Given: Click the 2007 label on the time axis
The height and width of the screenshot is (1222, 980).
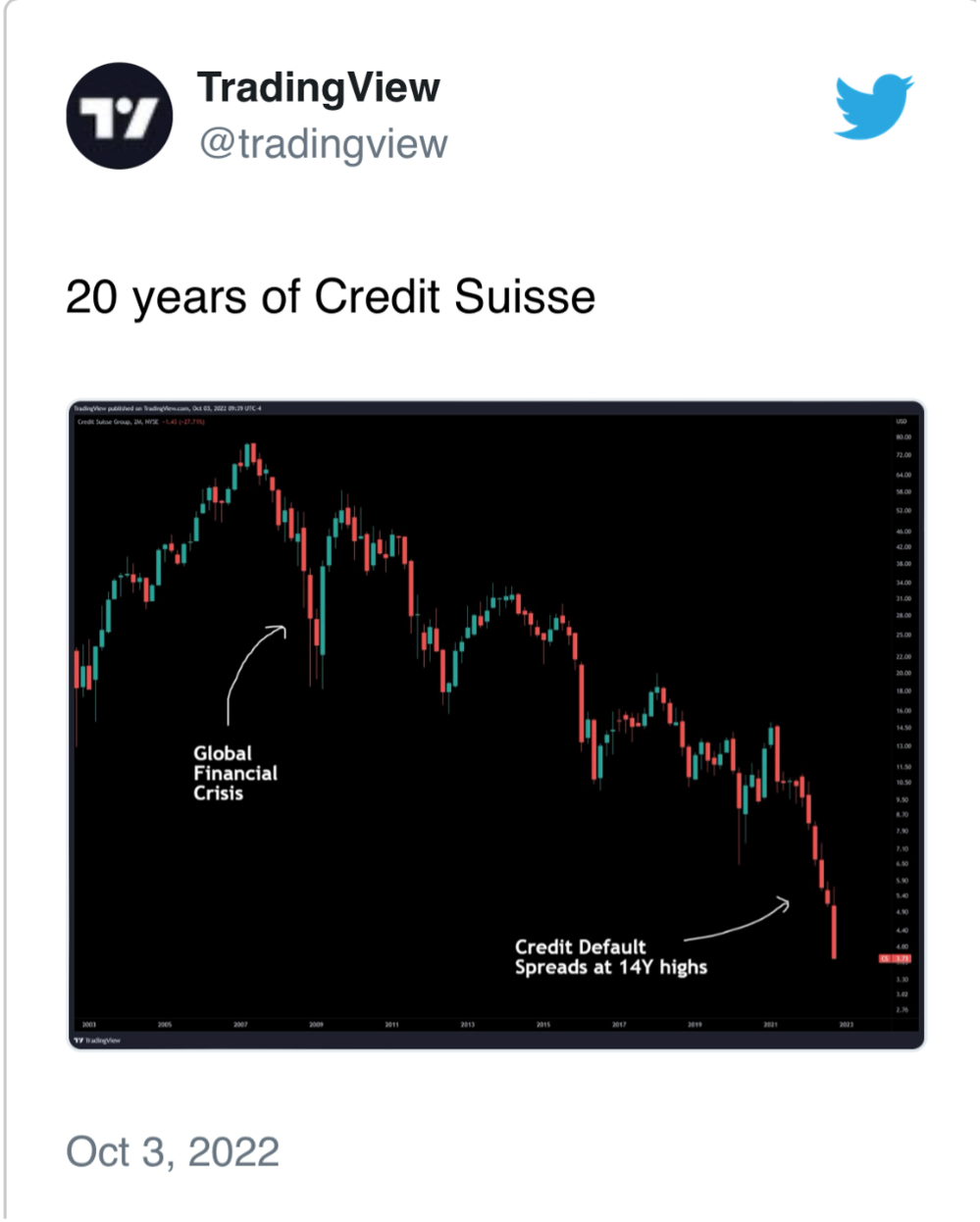Looking at the screenshot, I should click(x=240, y=1024).
